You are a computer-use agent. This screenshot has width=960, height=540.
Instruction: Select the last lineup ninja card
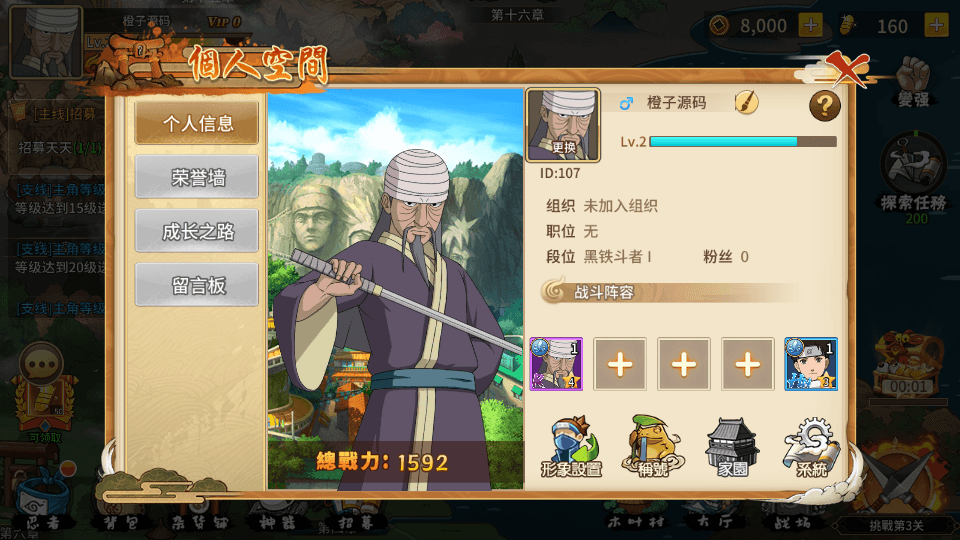tap(811, 364)
